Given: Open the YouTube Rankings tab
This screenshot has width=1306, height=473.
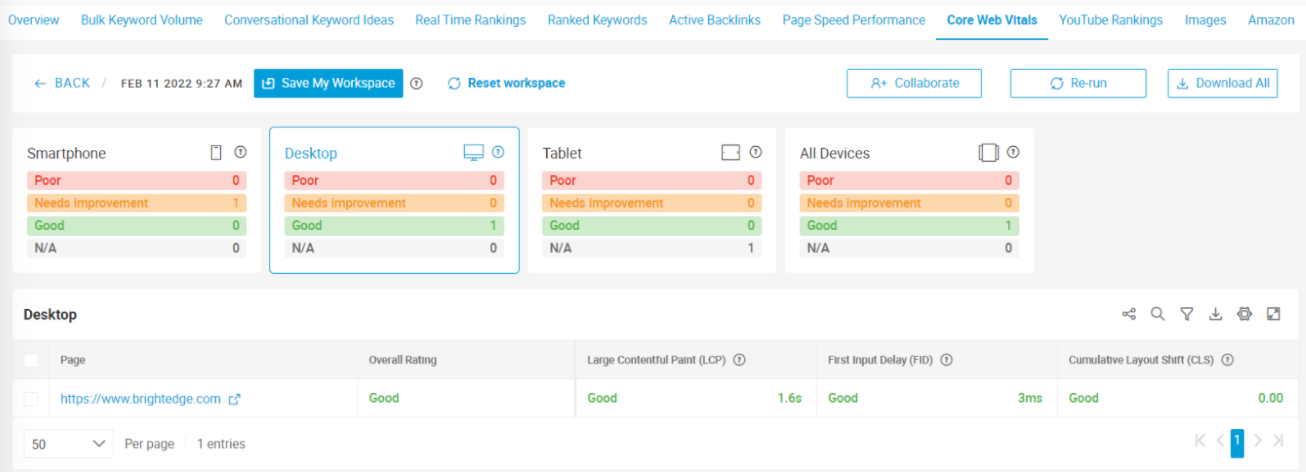Looking at the screenshot, I should [x=1110, y=20].
